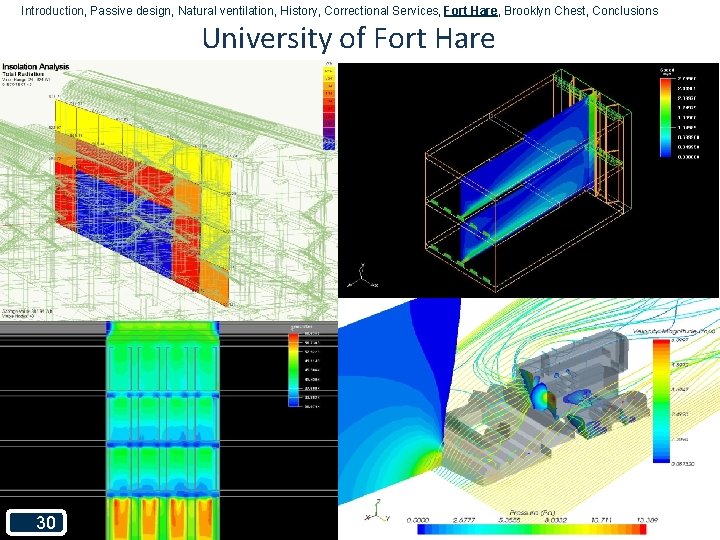The height and width of the screenshot is (540, 720).
Task: Click the horizontal Pressure color bar
Action: coord(532,529)
